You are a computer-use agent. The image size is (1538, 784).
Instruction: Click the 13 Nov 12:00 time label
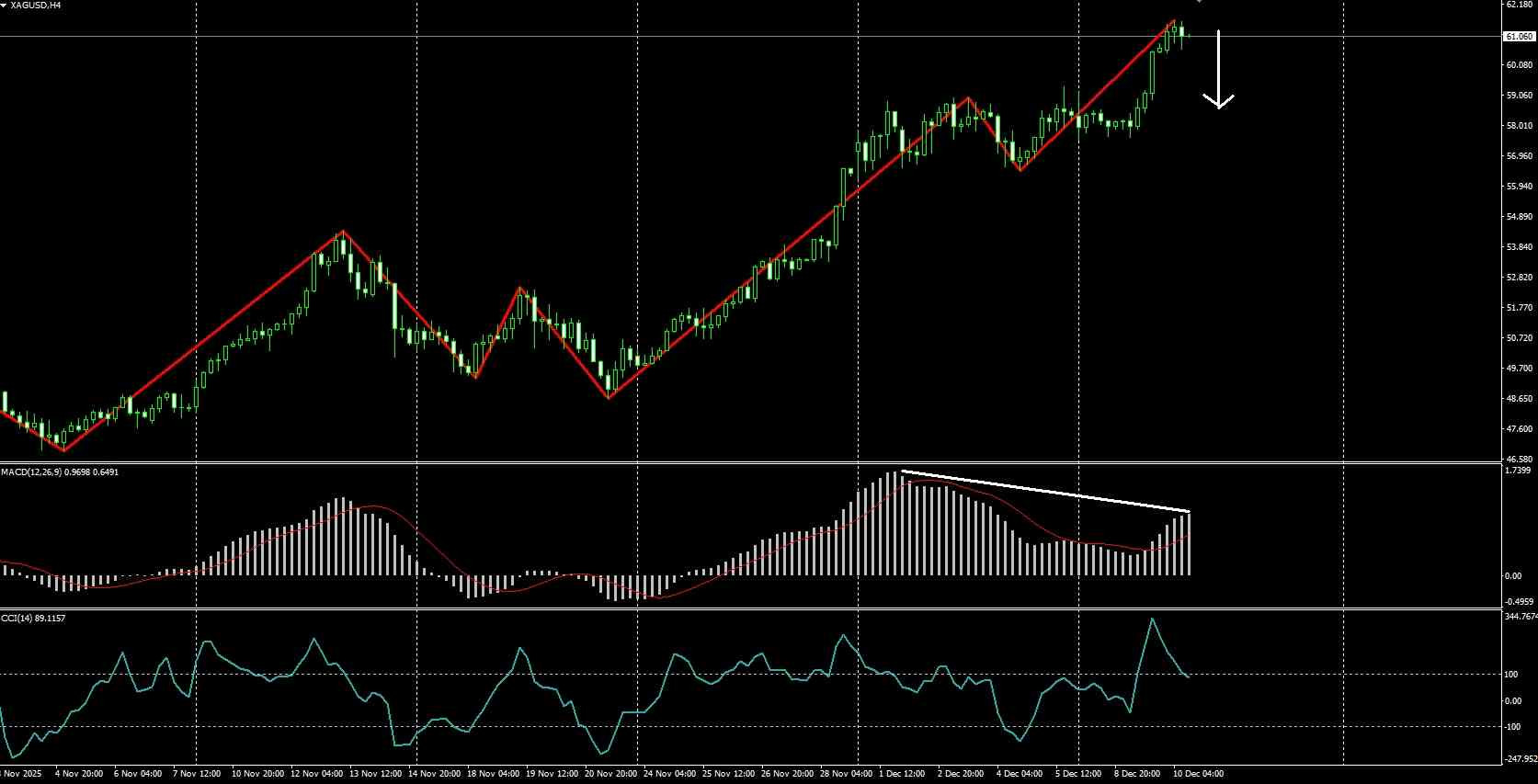pos(376,774)
